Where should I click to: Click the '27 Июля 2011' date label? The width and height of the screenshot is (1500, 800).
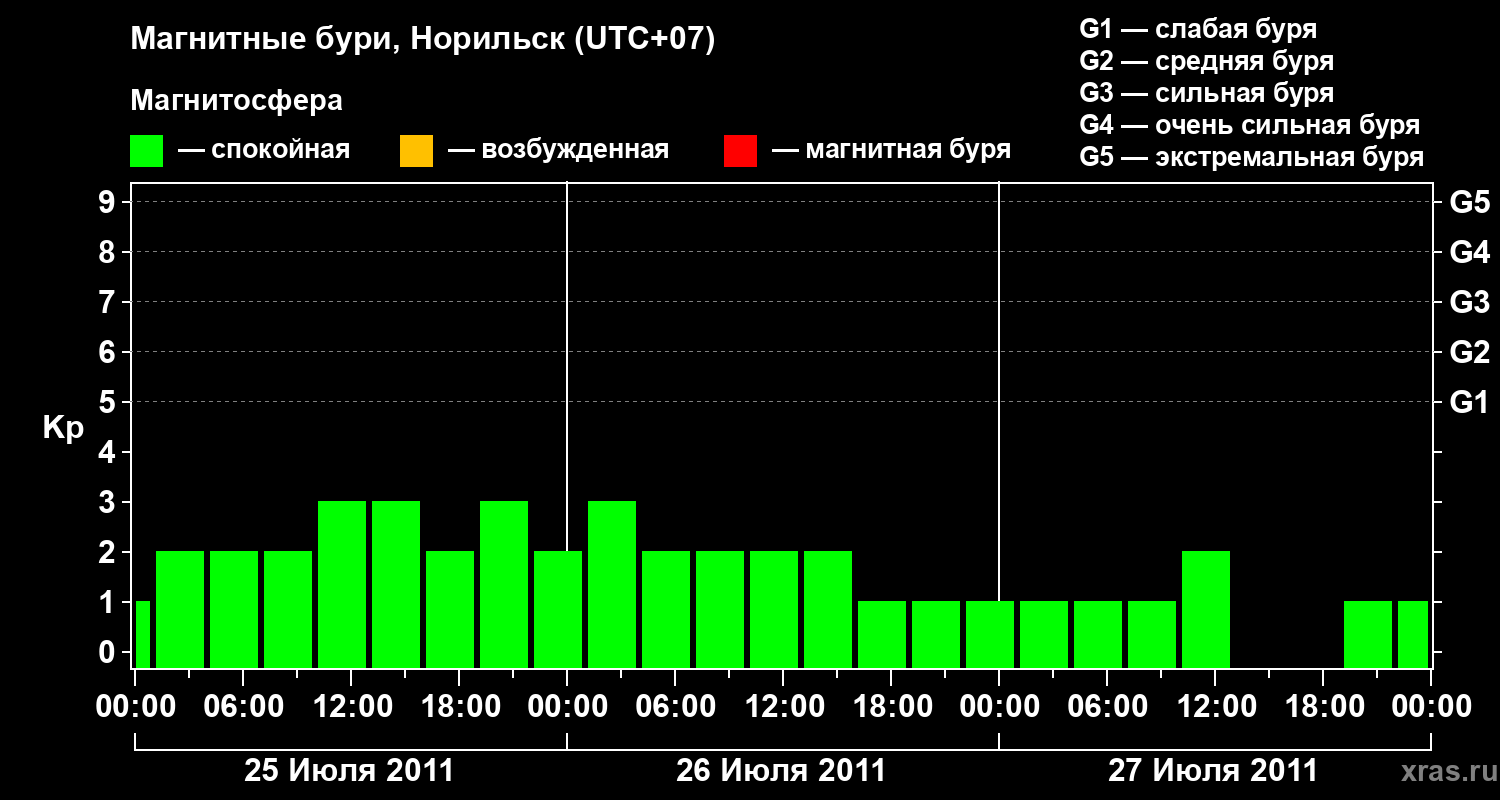point(1213,771)
